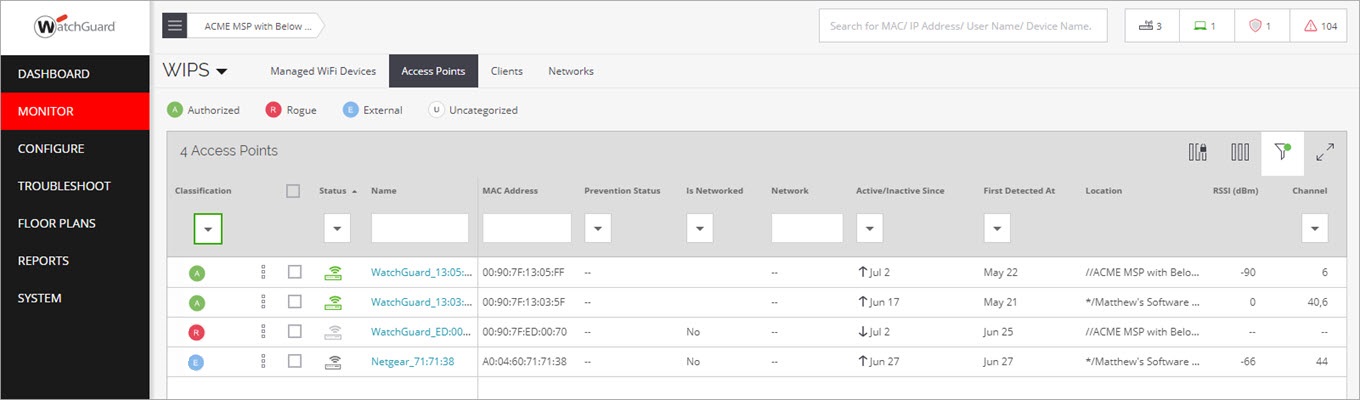
Task: Select checkbox for WatchGuard_13:05 row
Action: coord(294,272)
